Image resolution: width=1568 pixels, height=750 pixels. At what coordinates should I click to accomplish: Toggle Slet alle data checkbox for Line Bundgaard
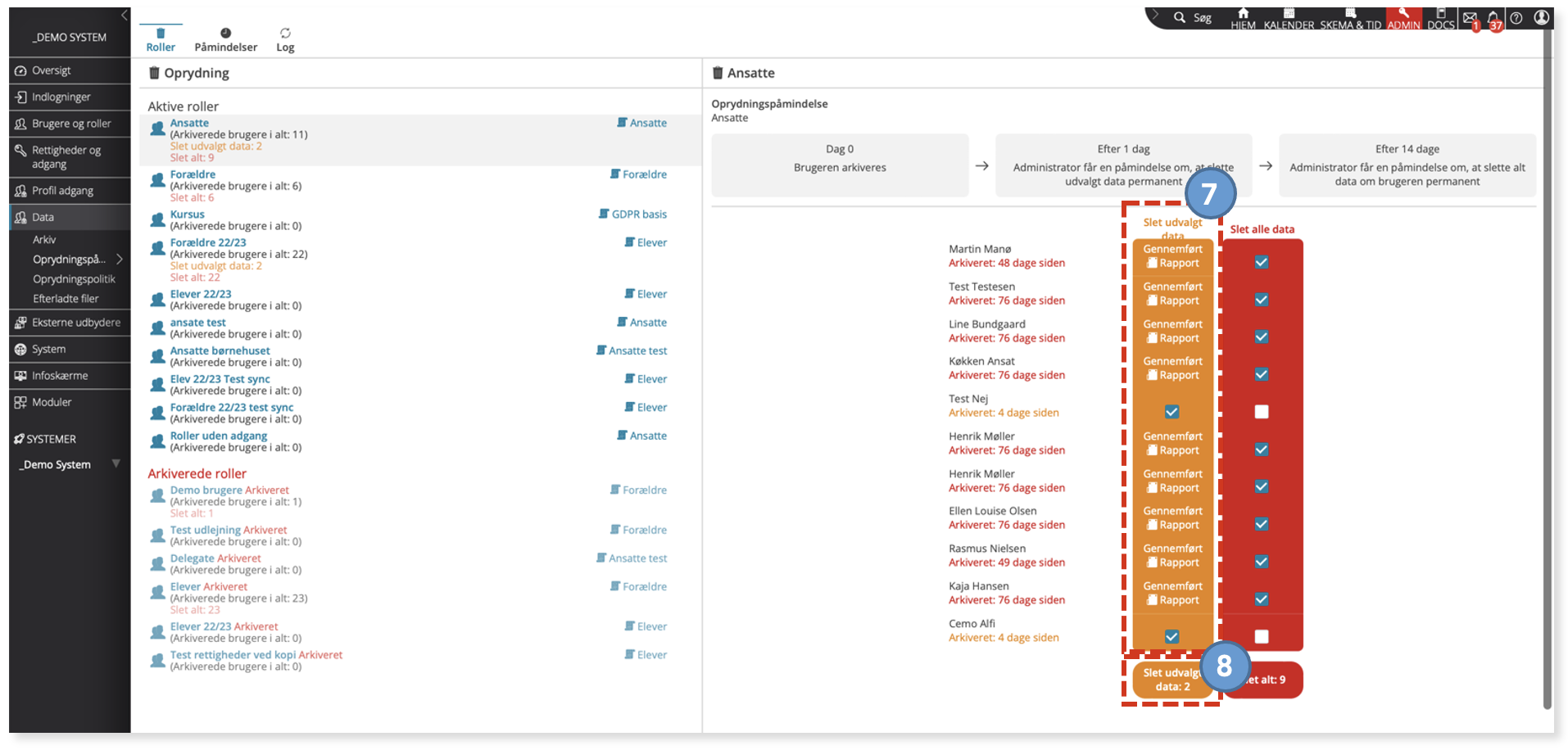(x=1262, y=337)
